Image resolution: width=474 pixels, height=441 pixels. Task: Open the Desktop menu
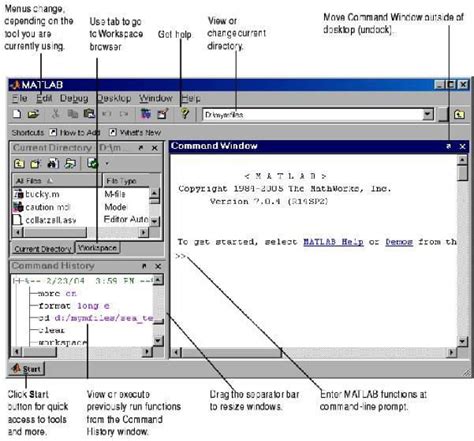(114, 98)
